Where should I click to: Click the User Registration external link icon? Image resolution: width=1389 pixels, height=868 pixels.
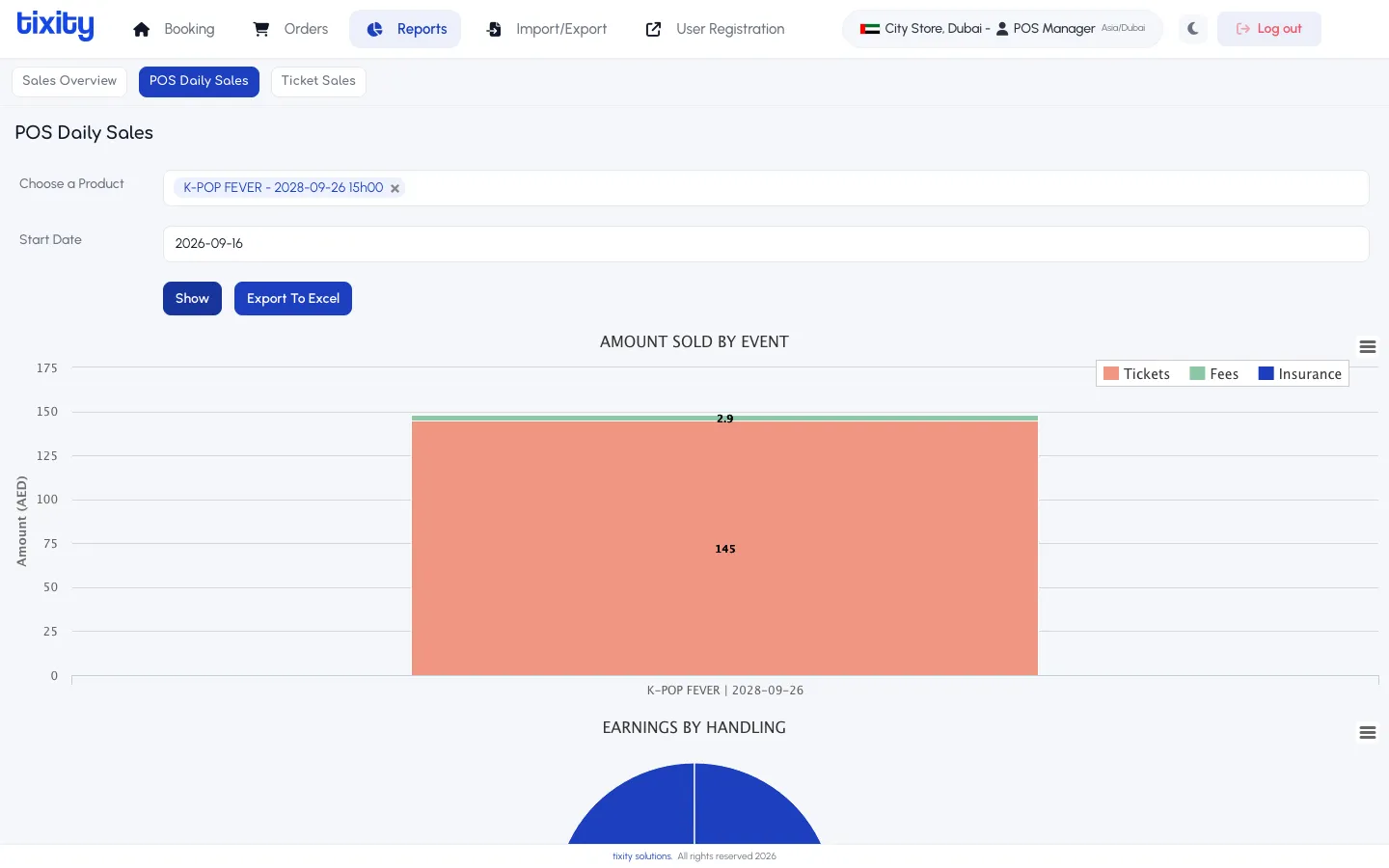pos(654,29)
